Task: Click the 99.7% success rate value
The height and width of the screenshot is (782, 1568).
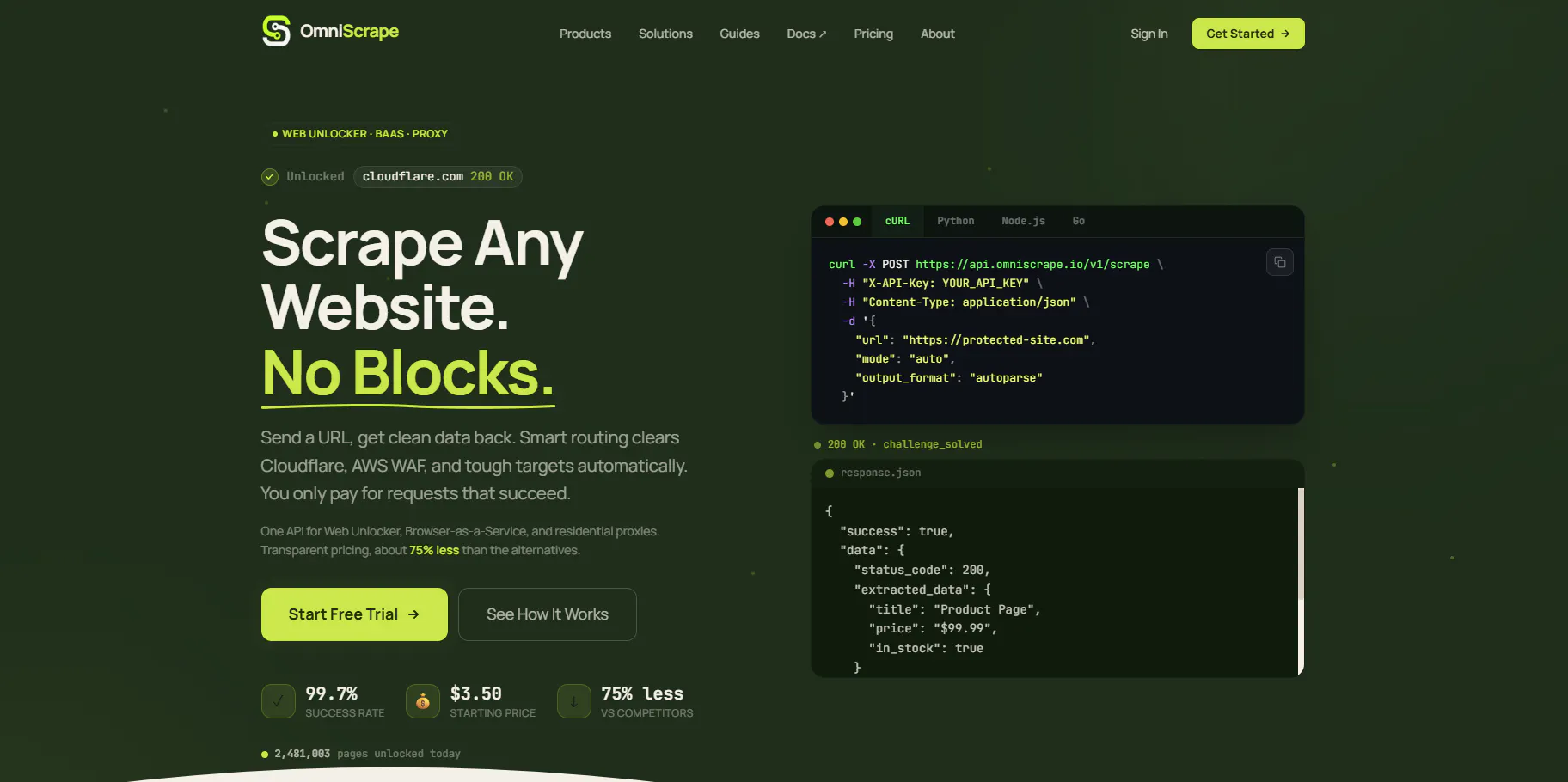Action: tap(332, 693)
